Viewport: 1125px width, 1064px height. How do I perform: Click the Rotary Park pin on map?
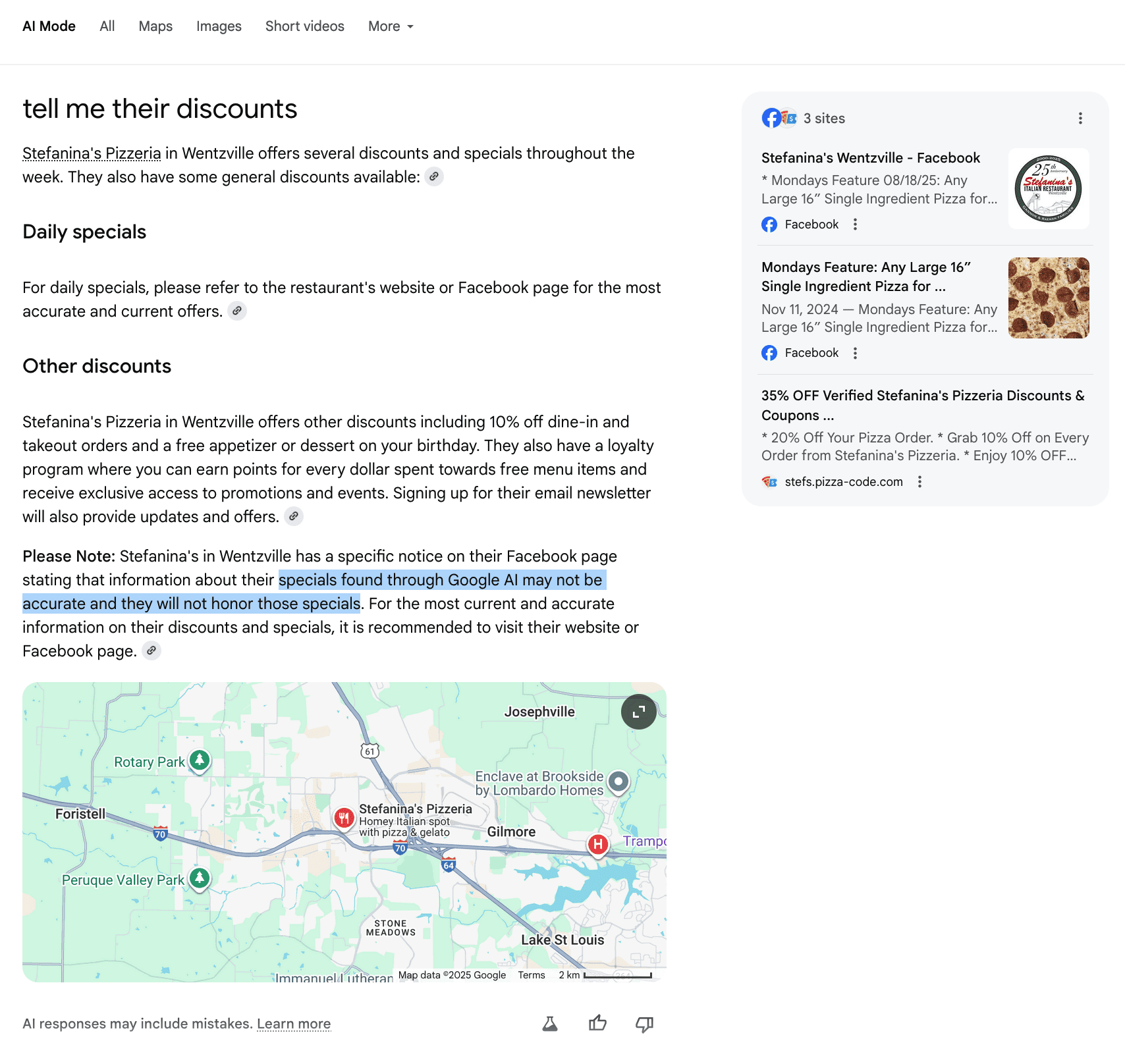[x=200, y=761]
